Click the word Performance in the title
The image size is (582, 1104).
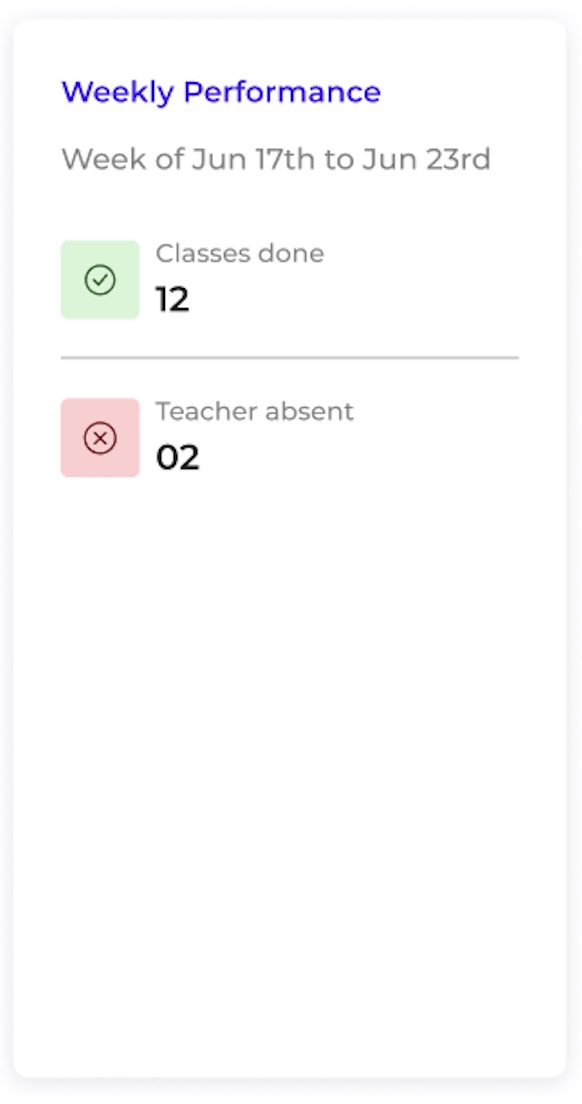coord(282,92)
